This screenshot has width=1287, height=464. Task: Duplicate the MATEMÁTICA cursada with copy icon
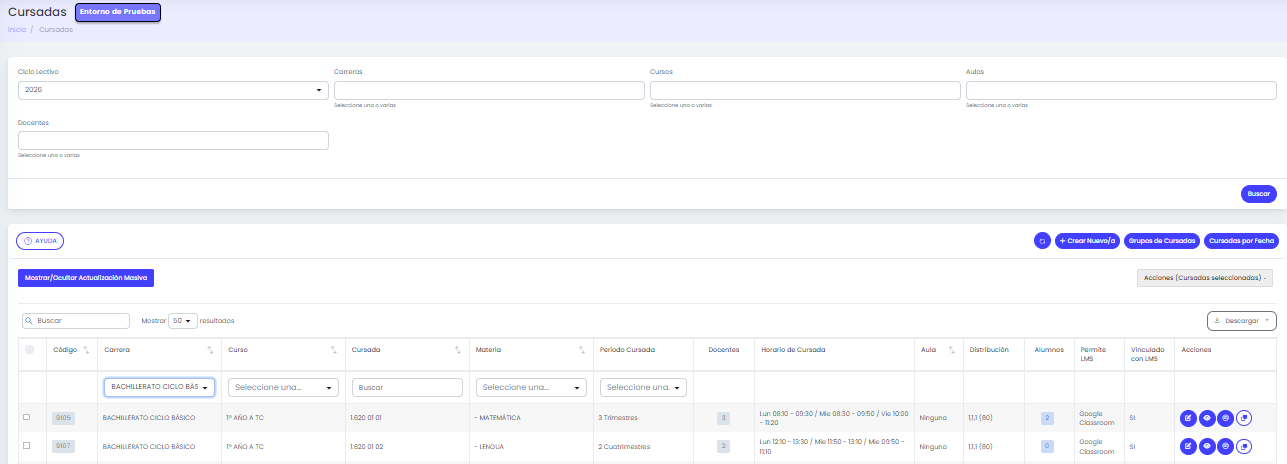1243,418
